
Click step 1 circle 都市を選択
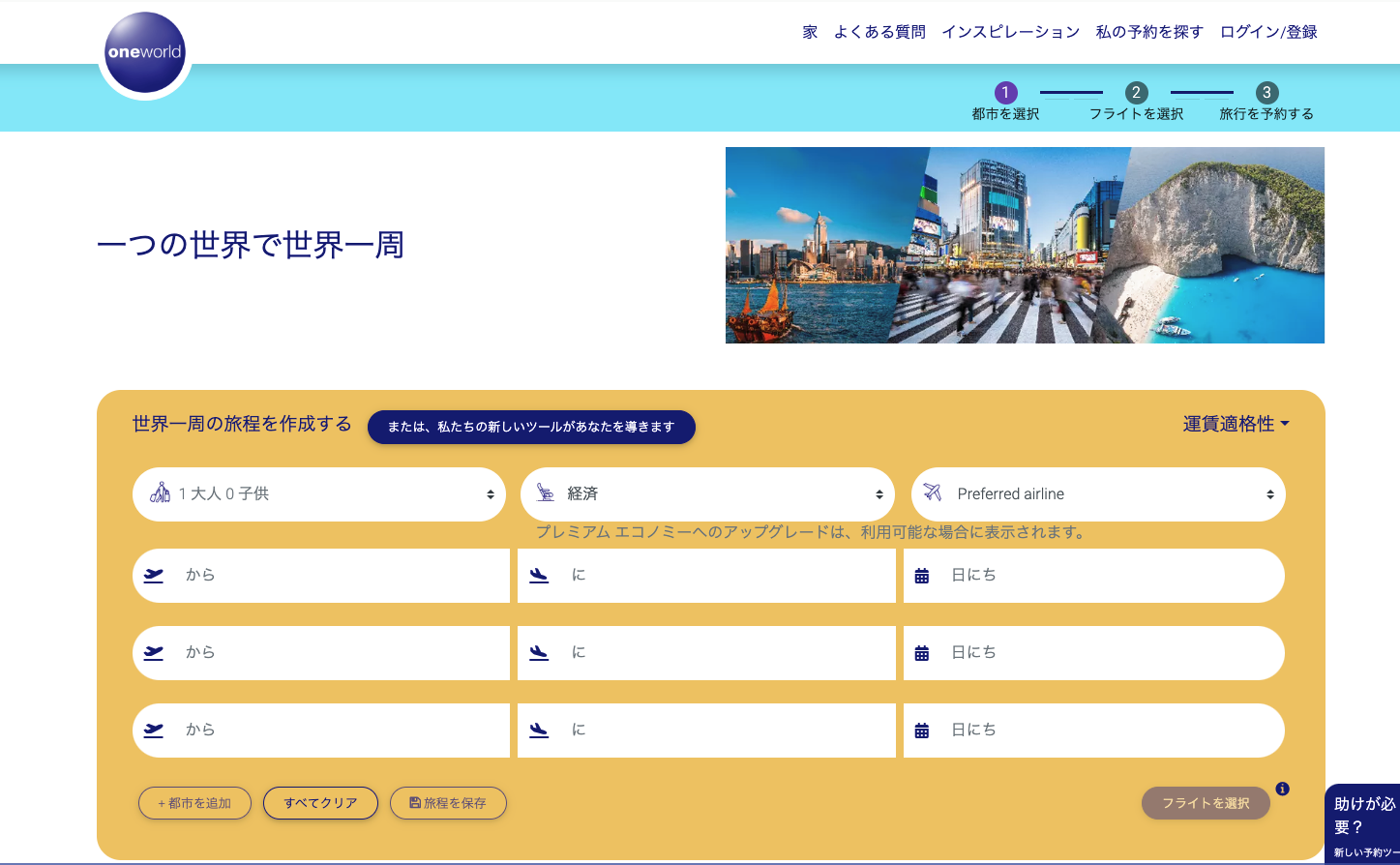(x=1006, y=93)
